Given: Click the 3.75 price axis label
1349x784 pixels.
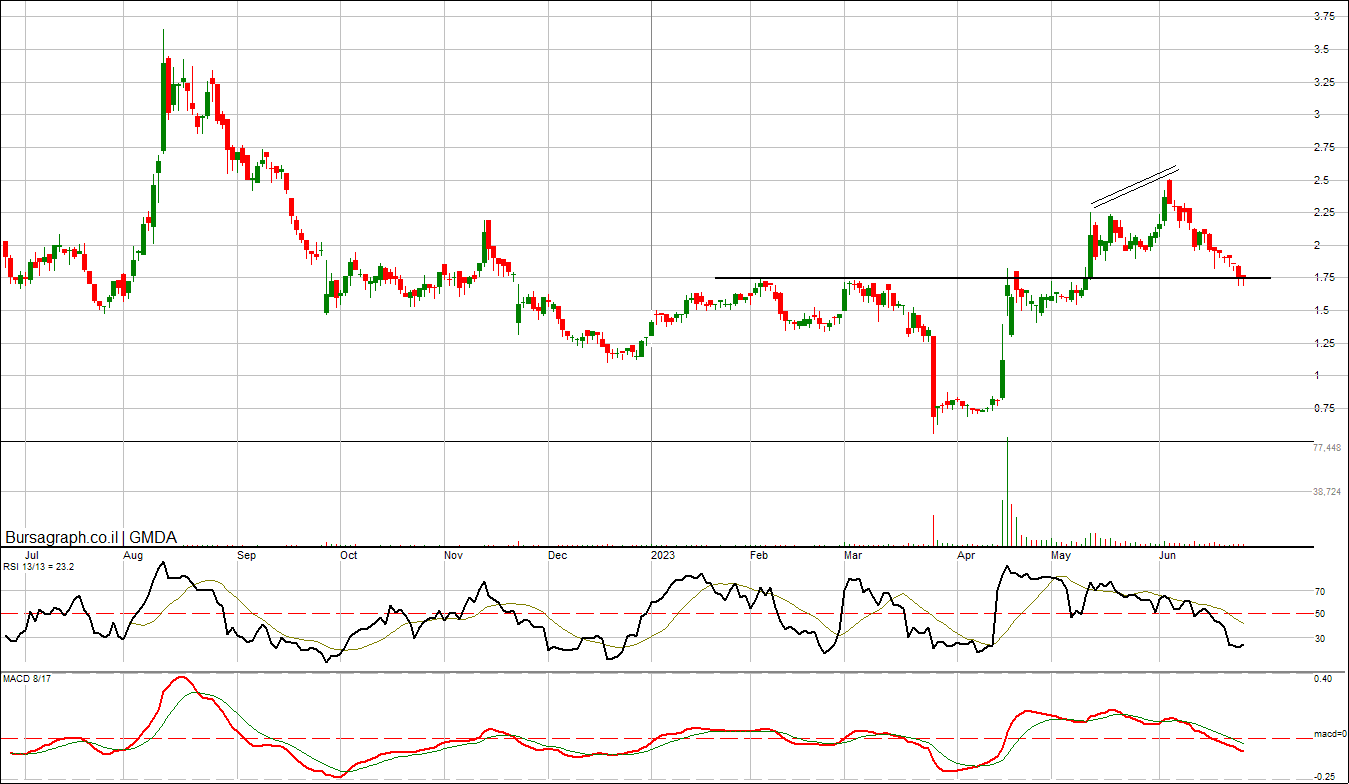Looking at the screenshot, I should click(1326, 16).
